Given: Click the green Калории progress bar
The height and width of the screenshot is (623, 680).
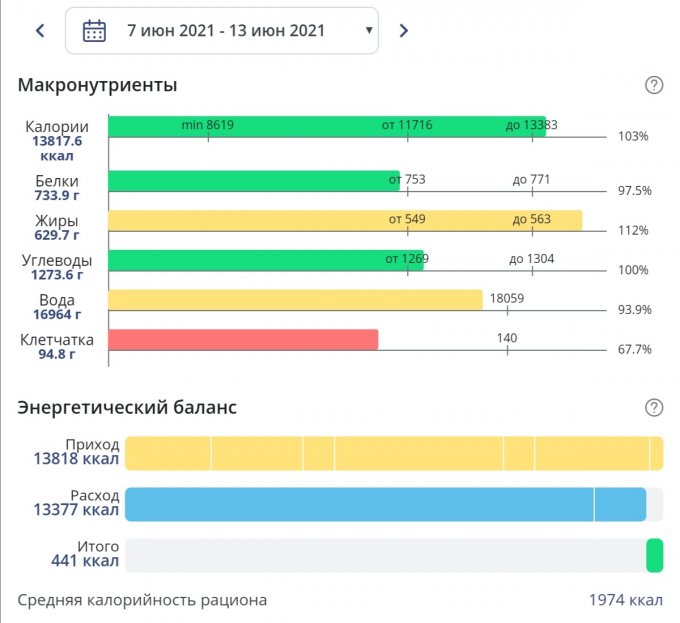Looking at the screenshot, I should (x=325, y=126).
